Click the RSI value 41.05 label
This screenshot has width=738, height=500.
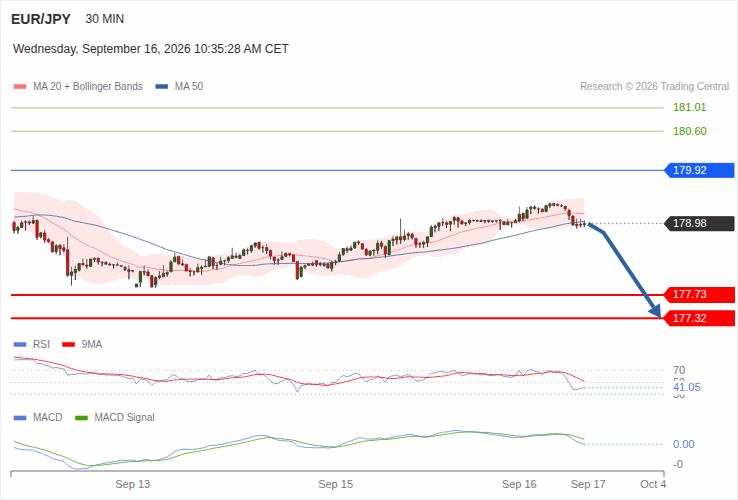[687, 387]
